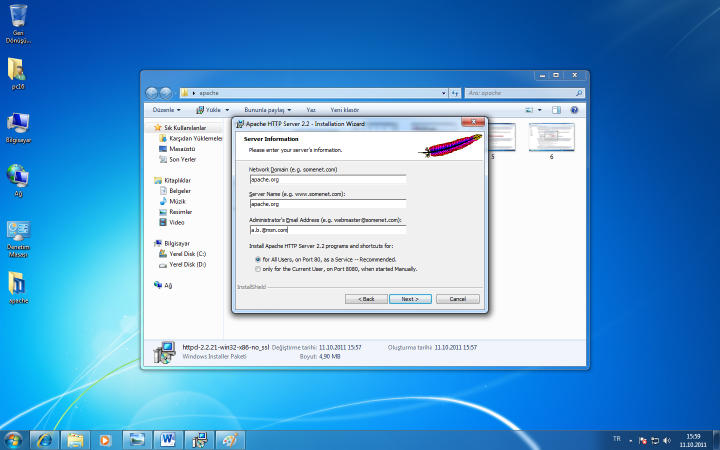Open Yerel Disk (C:) in navigation pane
This screenshot has width=720, height=450.
click(187, 254)
